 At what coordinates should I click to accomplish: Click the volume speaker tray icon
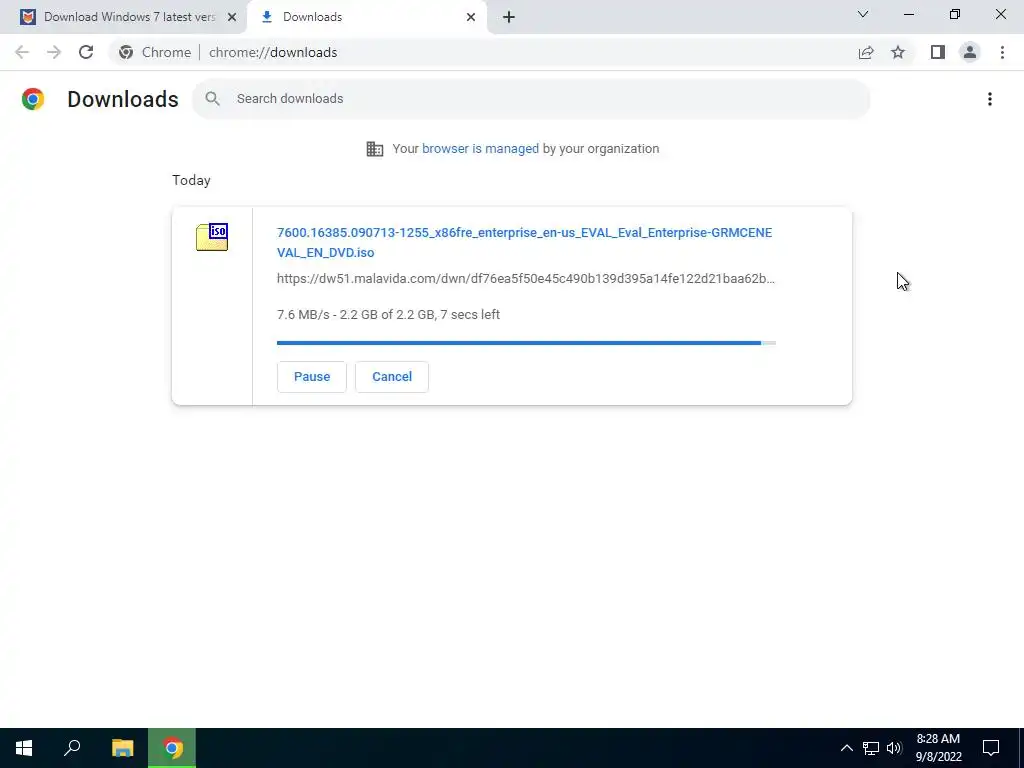[894, 748]
